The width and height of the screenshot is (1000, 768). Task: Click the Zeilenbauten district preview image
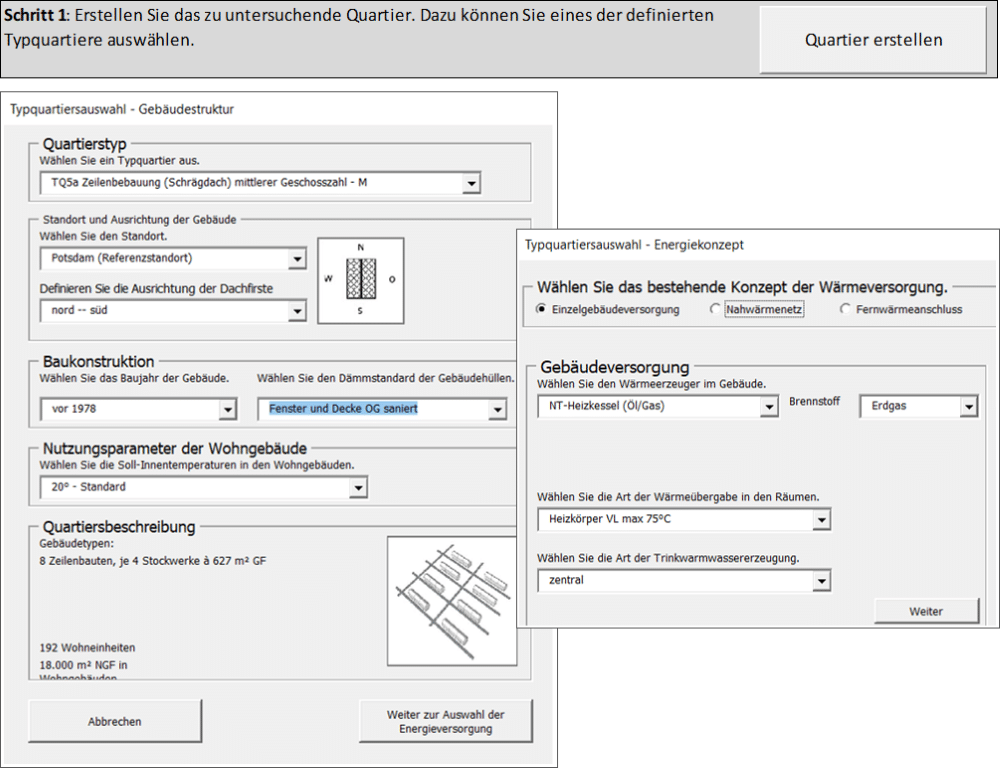452,601
